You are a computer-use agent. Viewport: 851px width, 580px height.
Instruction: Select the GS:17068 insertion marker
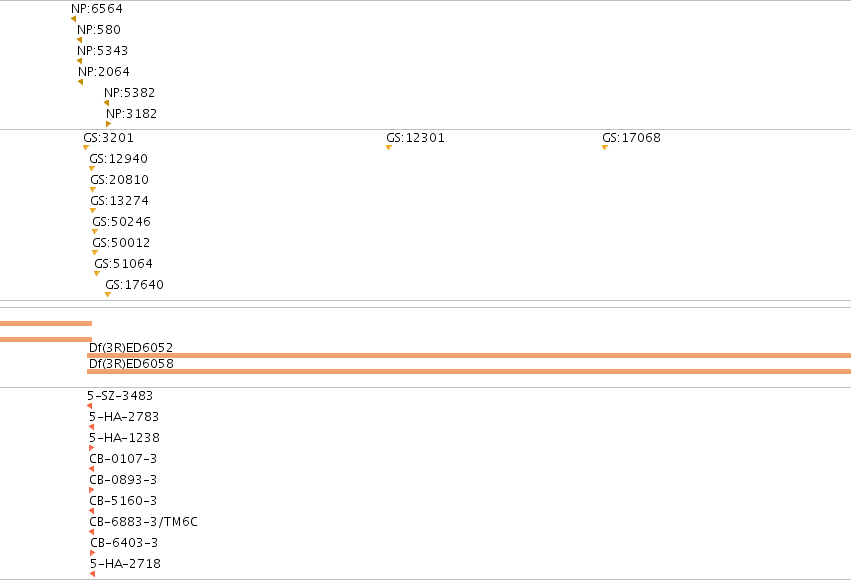[x=605, y=148]
